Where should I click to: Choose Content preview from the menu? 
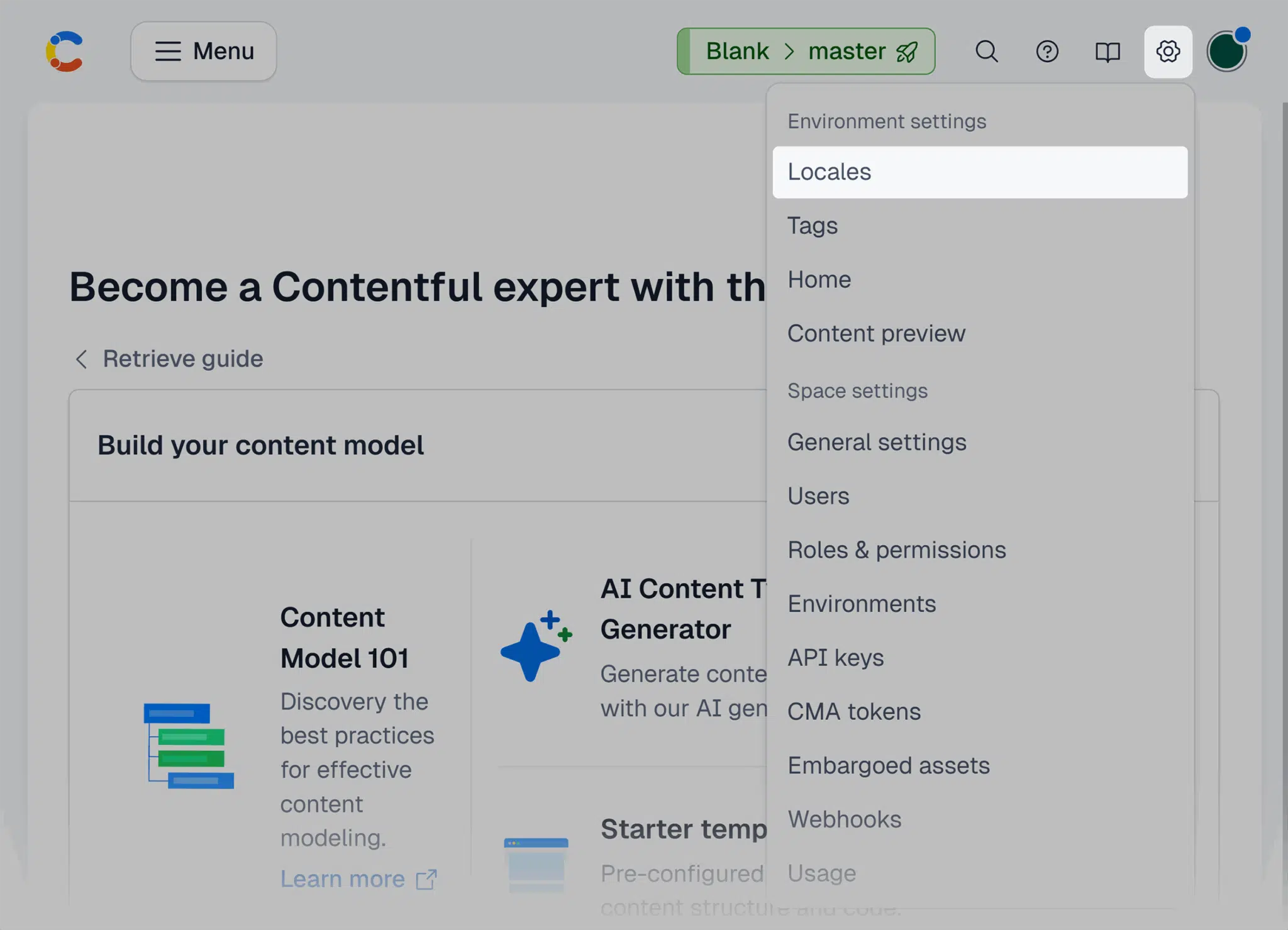pos(980,334)
